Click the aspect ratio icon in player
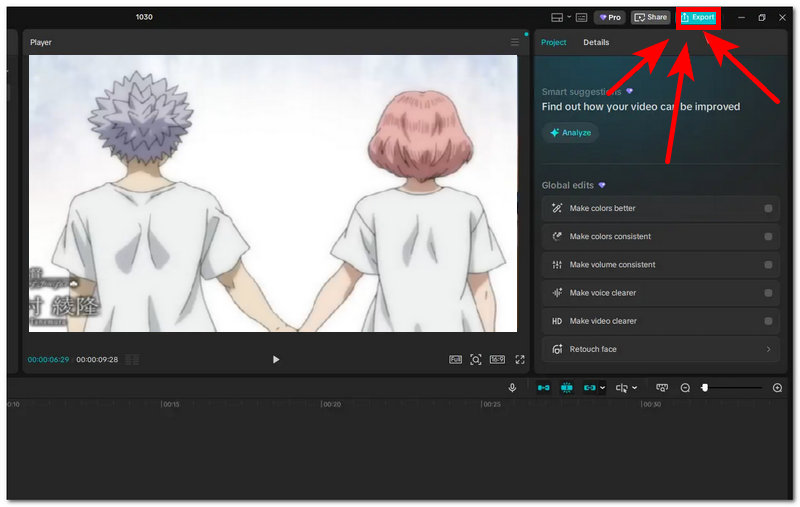This screenshot has width=800, height=507. click(497, 360)
